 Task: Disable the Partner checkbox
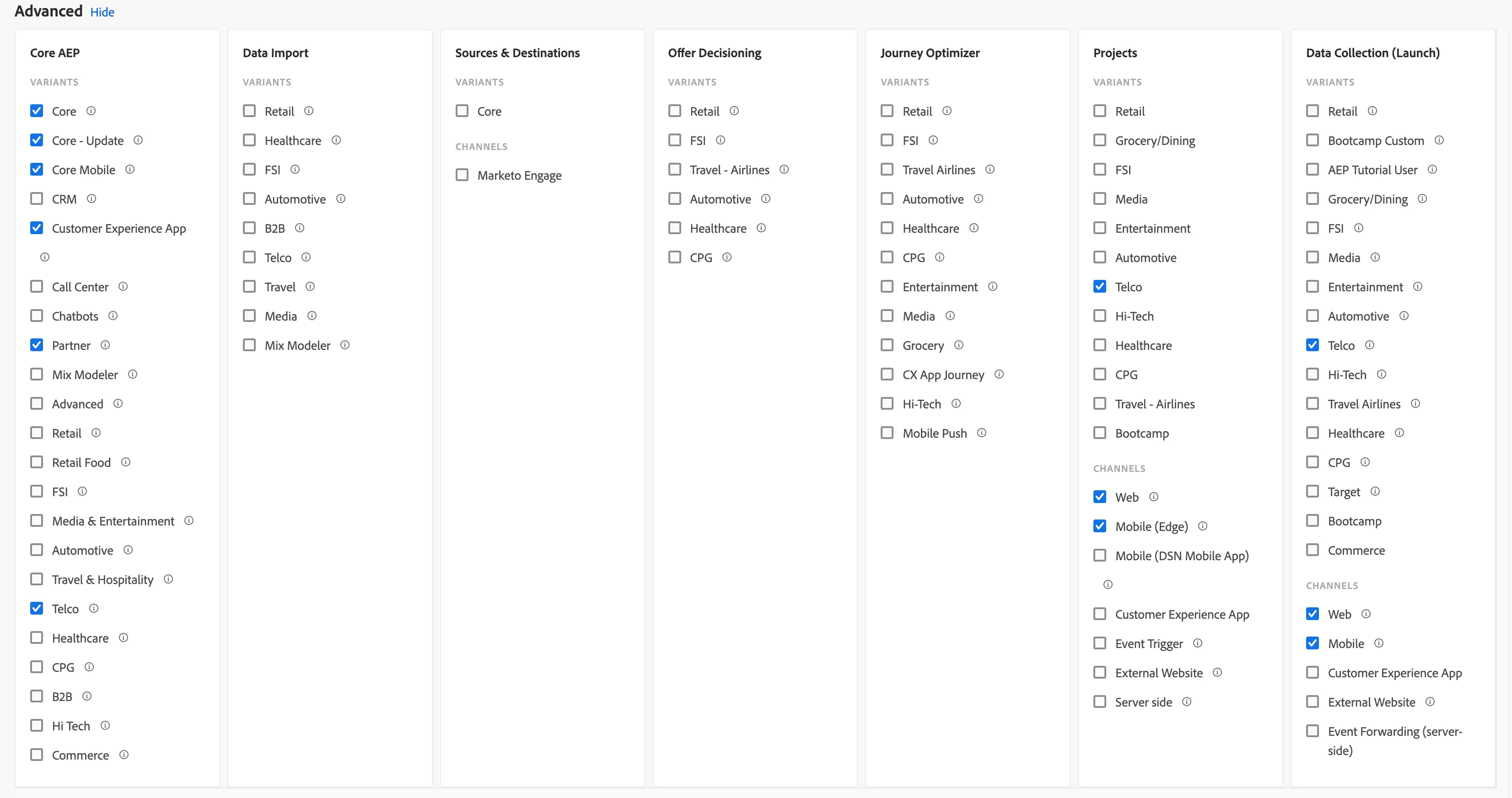37,345
